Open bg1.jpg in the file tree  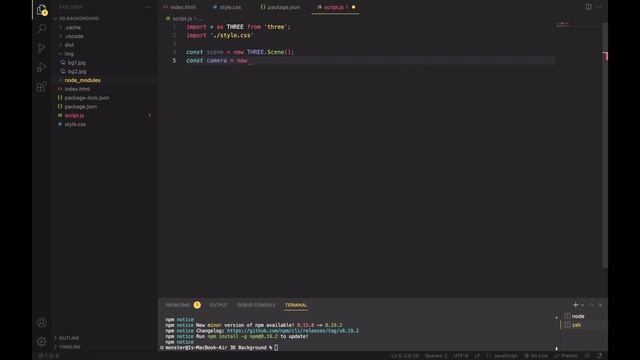click(x=76, y=63)
